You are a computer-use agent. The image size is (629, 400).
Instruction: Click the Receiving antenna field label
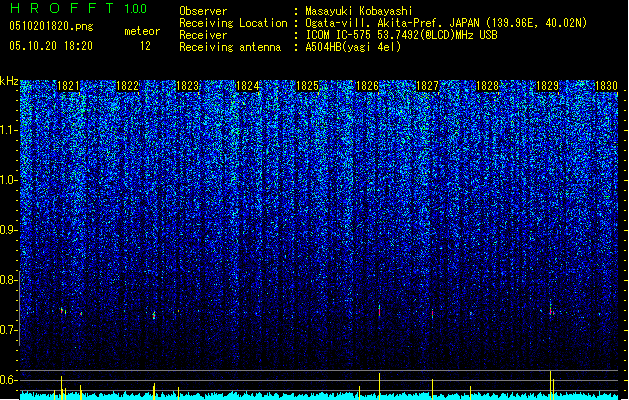click(230, 47)
